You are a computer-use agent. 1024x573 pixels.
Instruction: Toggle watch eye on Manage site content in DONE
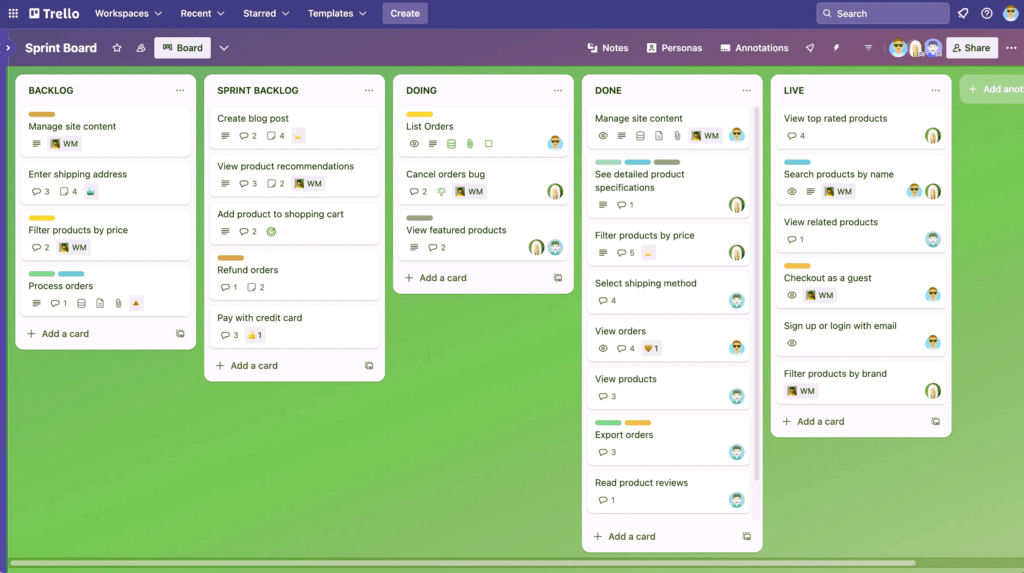pyautogui.click(x=603, y=136)
